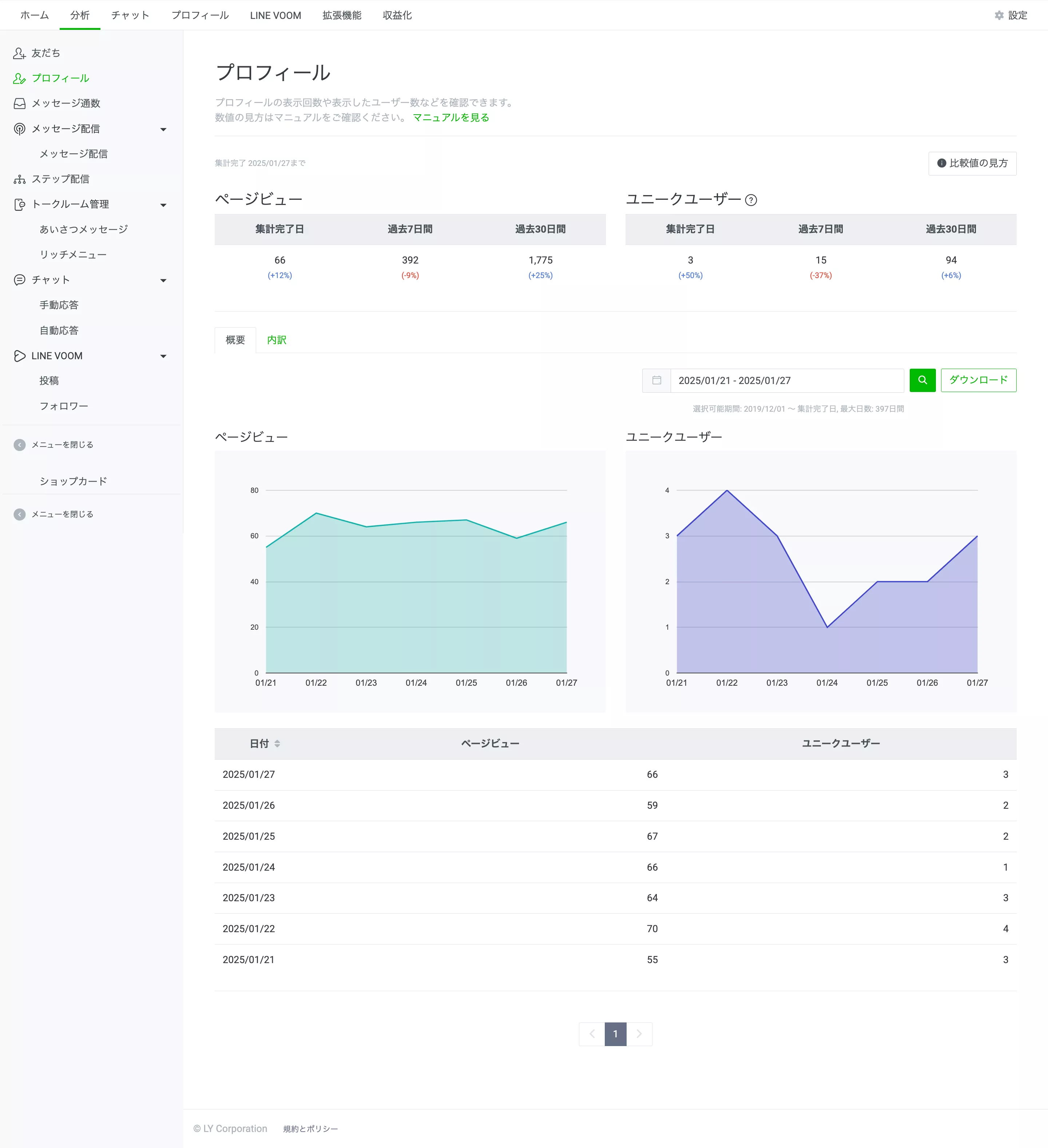Collapse the チャット sidebar section arrow
Image resolution: width=1048 pixels, height=1148 pixels.
(x=163, y=281)
